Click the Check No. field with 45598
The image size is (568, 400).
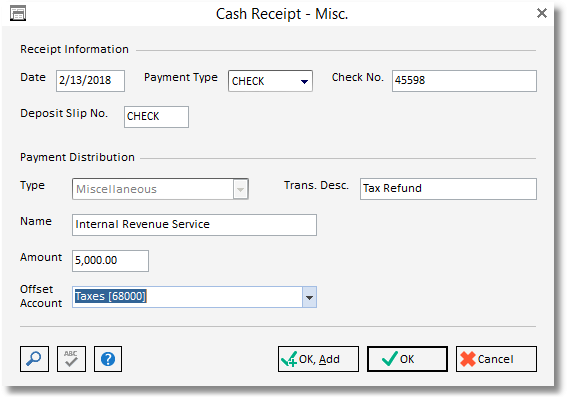[464, 81]
